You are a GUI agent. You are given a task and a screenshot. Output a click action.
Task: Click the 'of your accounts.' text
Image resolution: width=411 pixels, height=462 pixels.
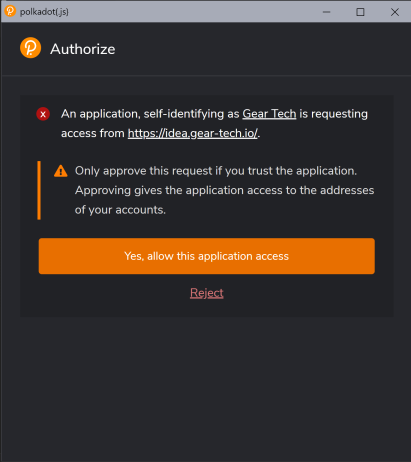[120, 210]
